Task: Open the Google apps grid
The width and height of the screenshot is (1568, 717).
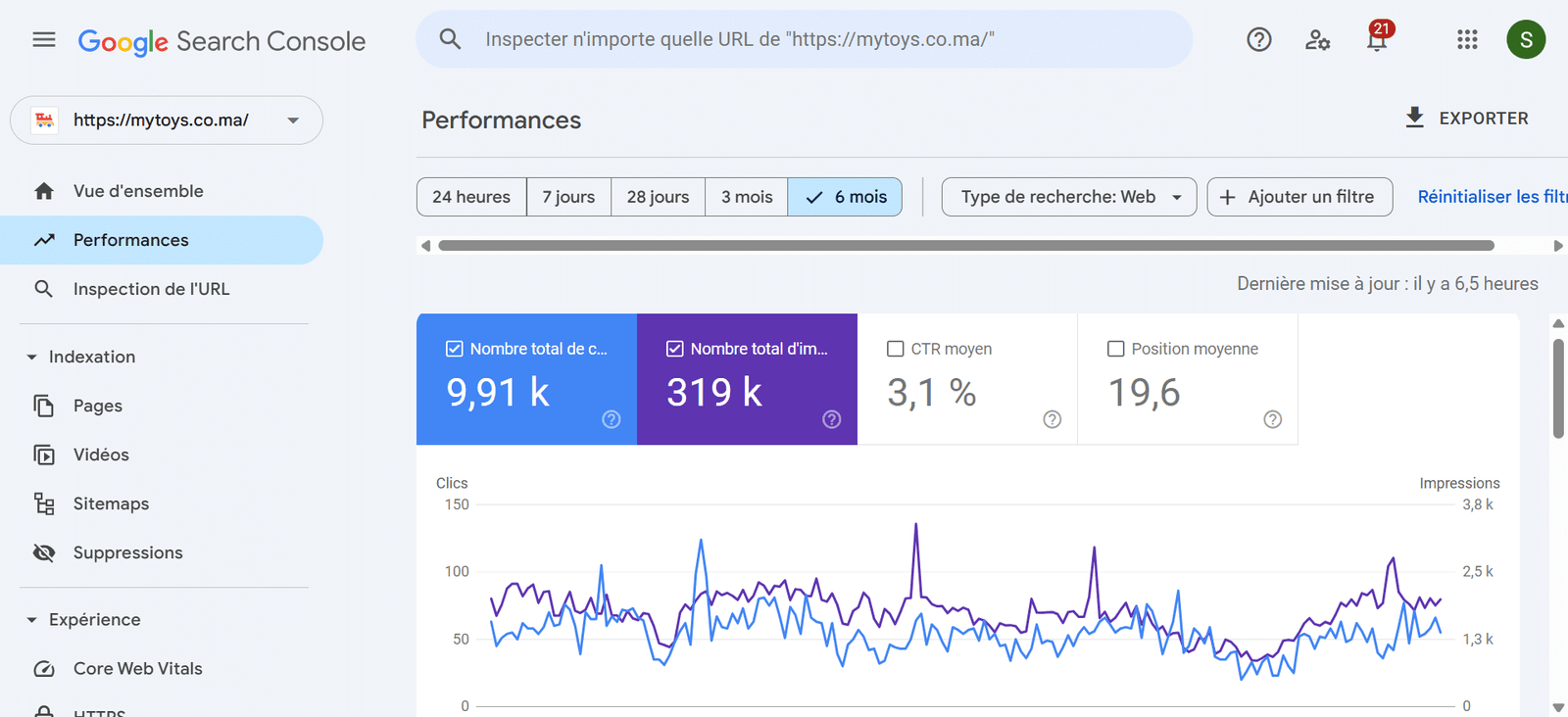Action: (1467, 39)
